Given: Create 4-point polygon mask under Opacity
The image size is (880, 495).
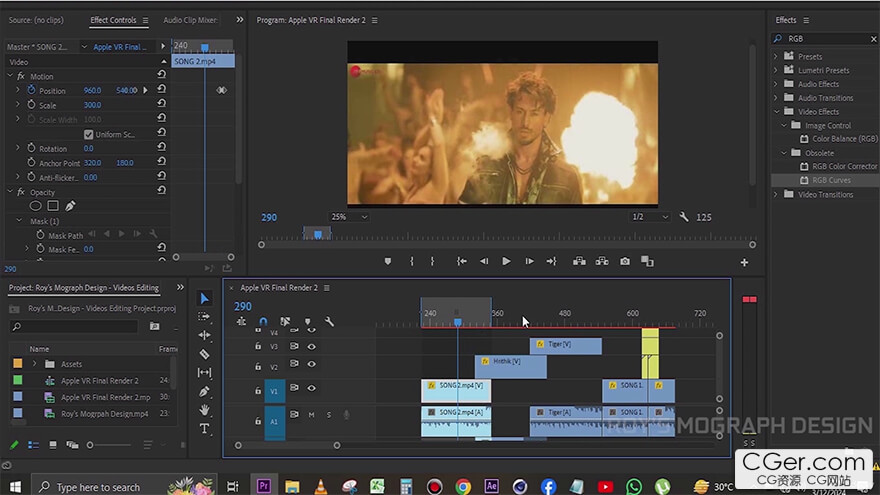Looking at the screenshot, I should point(53,206).
